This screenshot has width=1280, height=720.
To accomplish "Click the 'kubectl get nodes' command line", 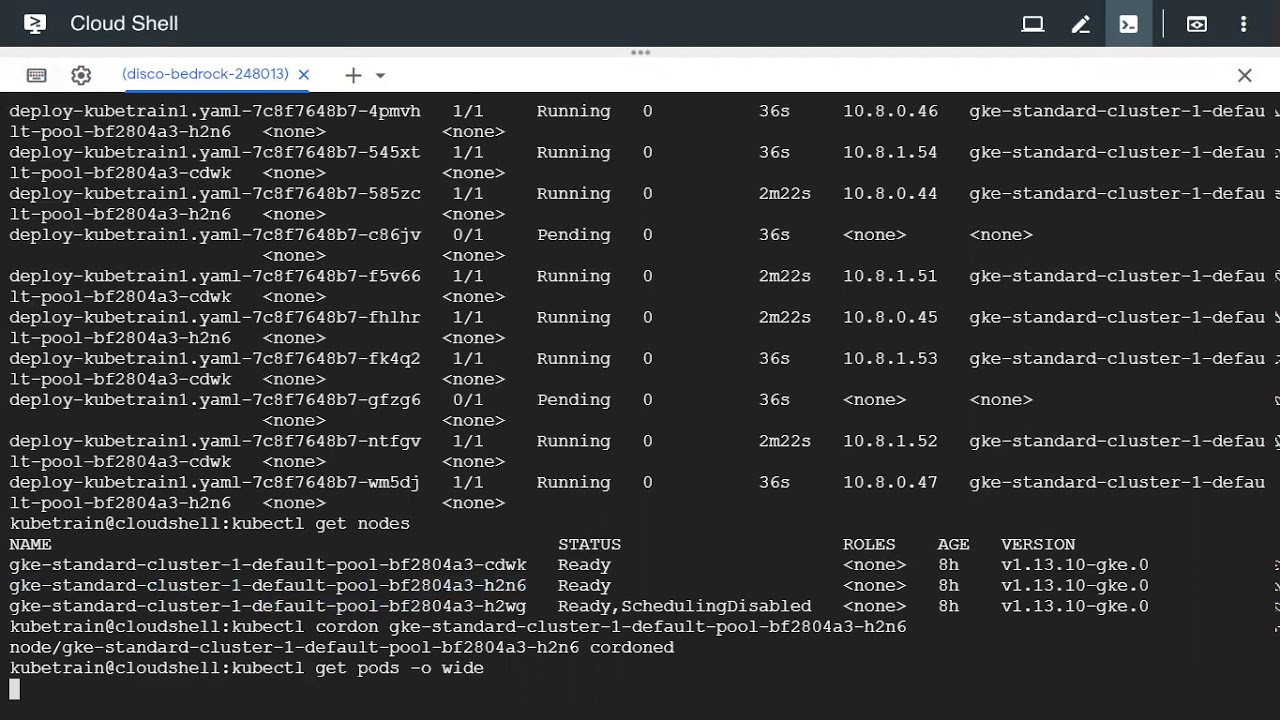I will pos(210,524).
